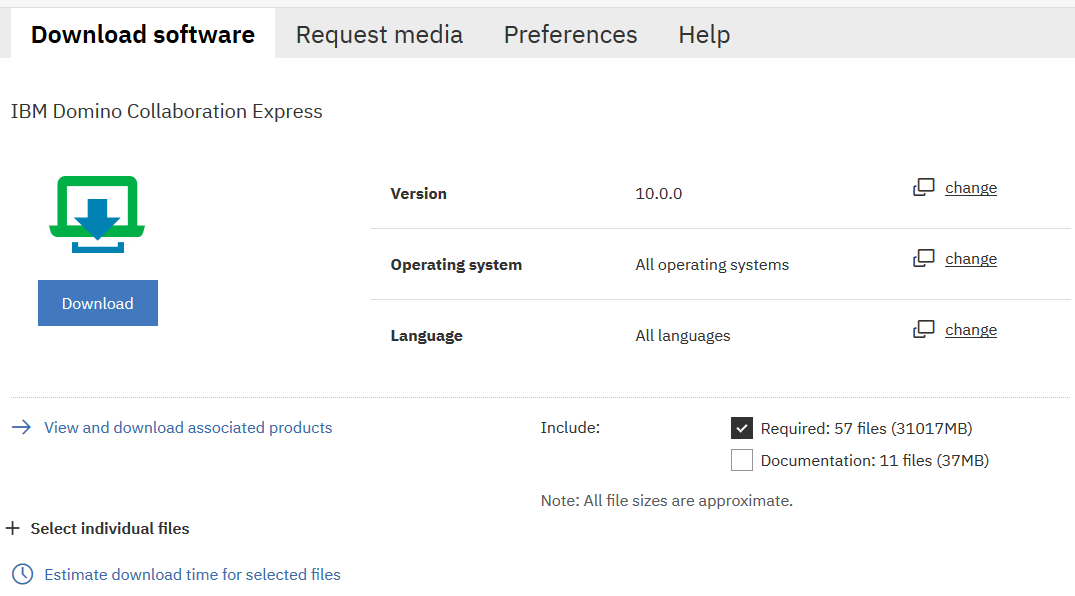Click the Language row label
The width and height of the screenshot is (1075, 596).
[426, 335]
